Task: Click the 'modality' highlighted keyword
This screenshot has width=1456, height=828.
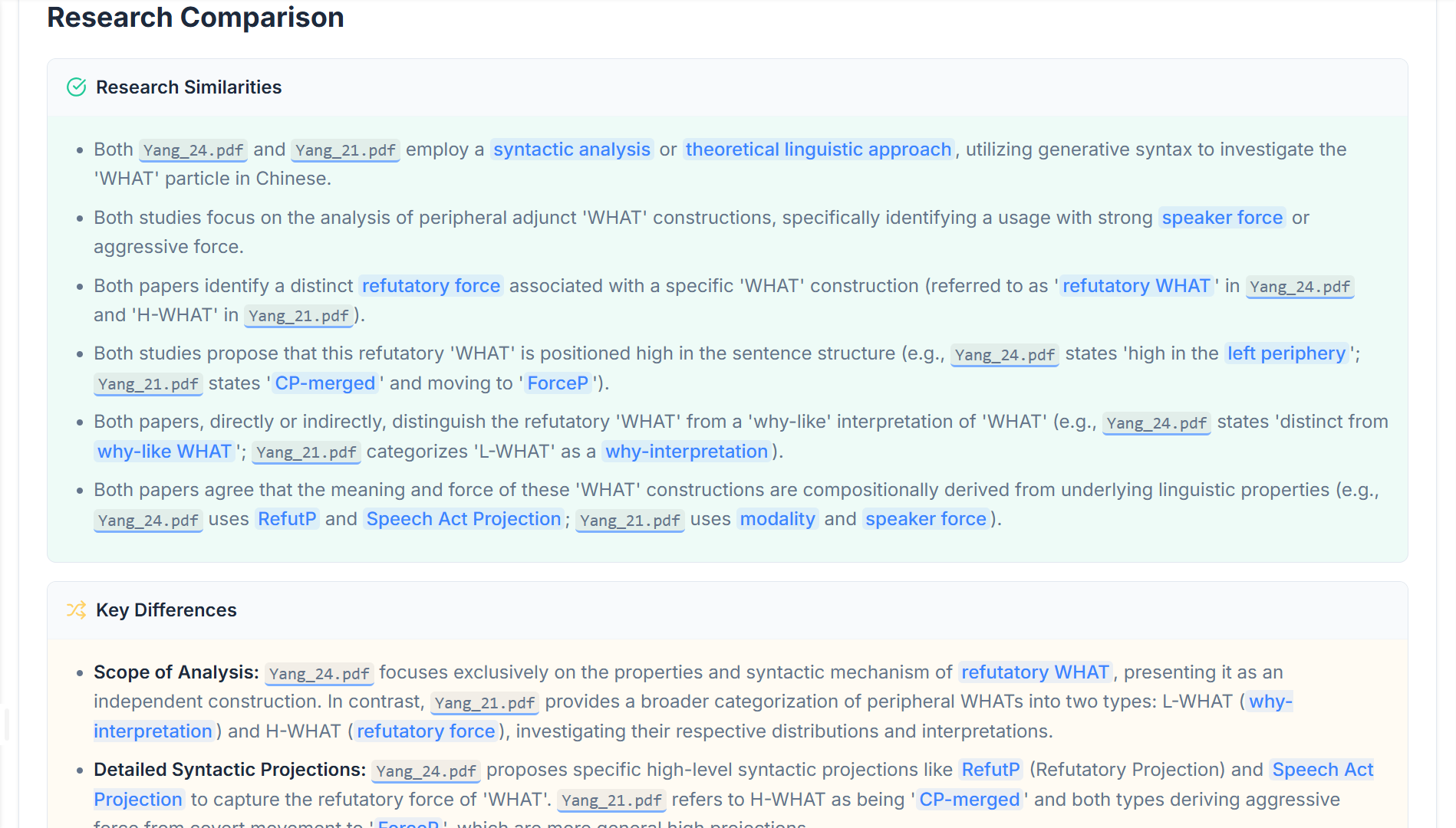Action: pos(776,519)
